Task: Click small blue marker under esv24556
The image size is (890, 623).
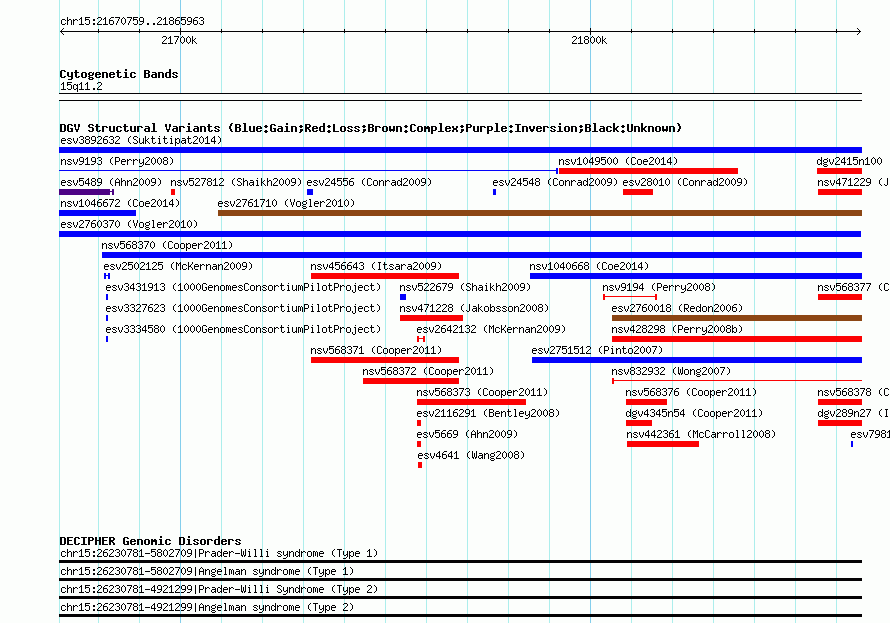Action: [x=310, y=192]
